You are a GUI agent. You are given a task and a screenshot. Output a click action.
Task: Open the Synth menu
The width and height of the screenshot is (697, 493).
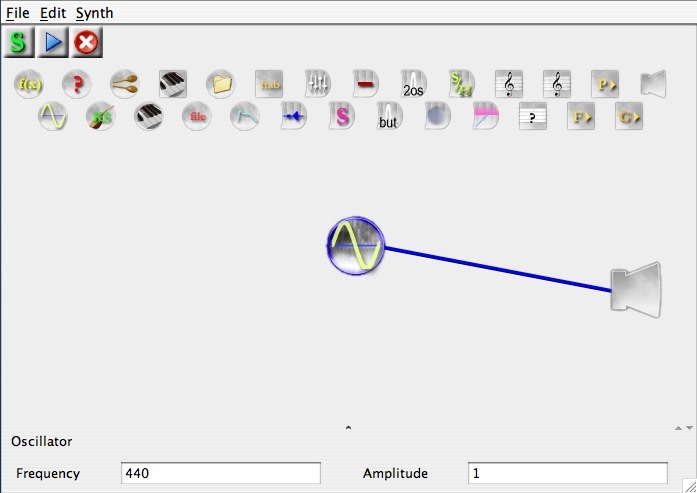pyautogui.click(x=94, y=13)
